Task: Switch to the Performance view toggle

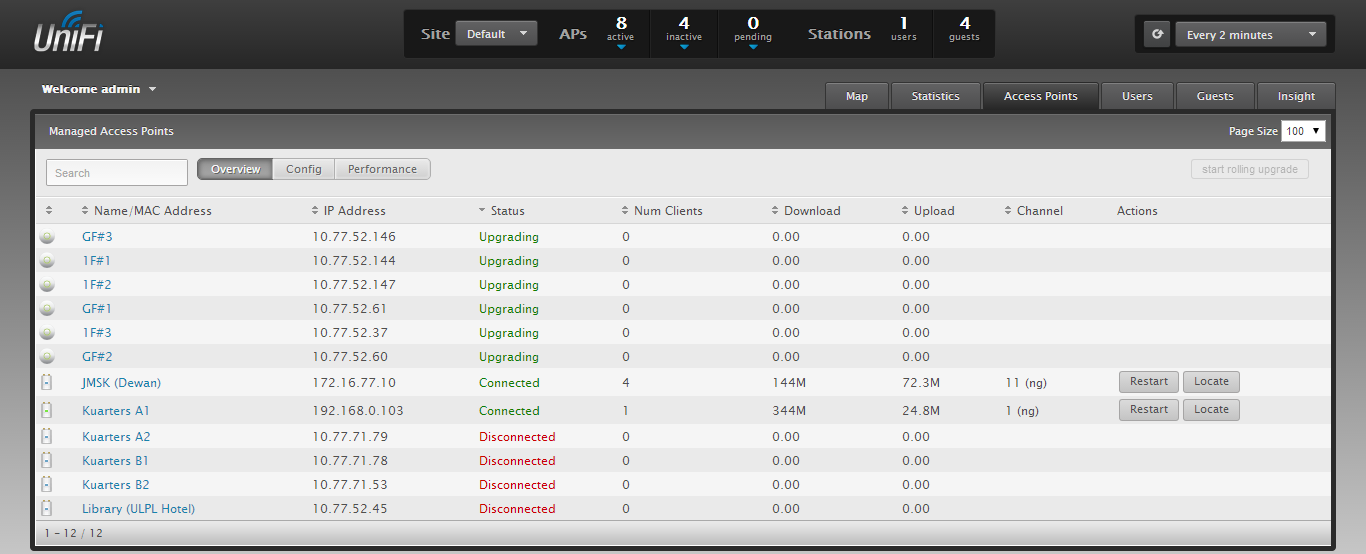Action: click(x=382, y=169)
